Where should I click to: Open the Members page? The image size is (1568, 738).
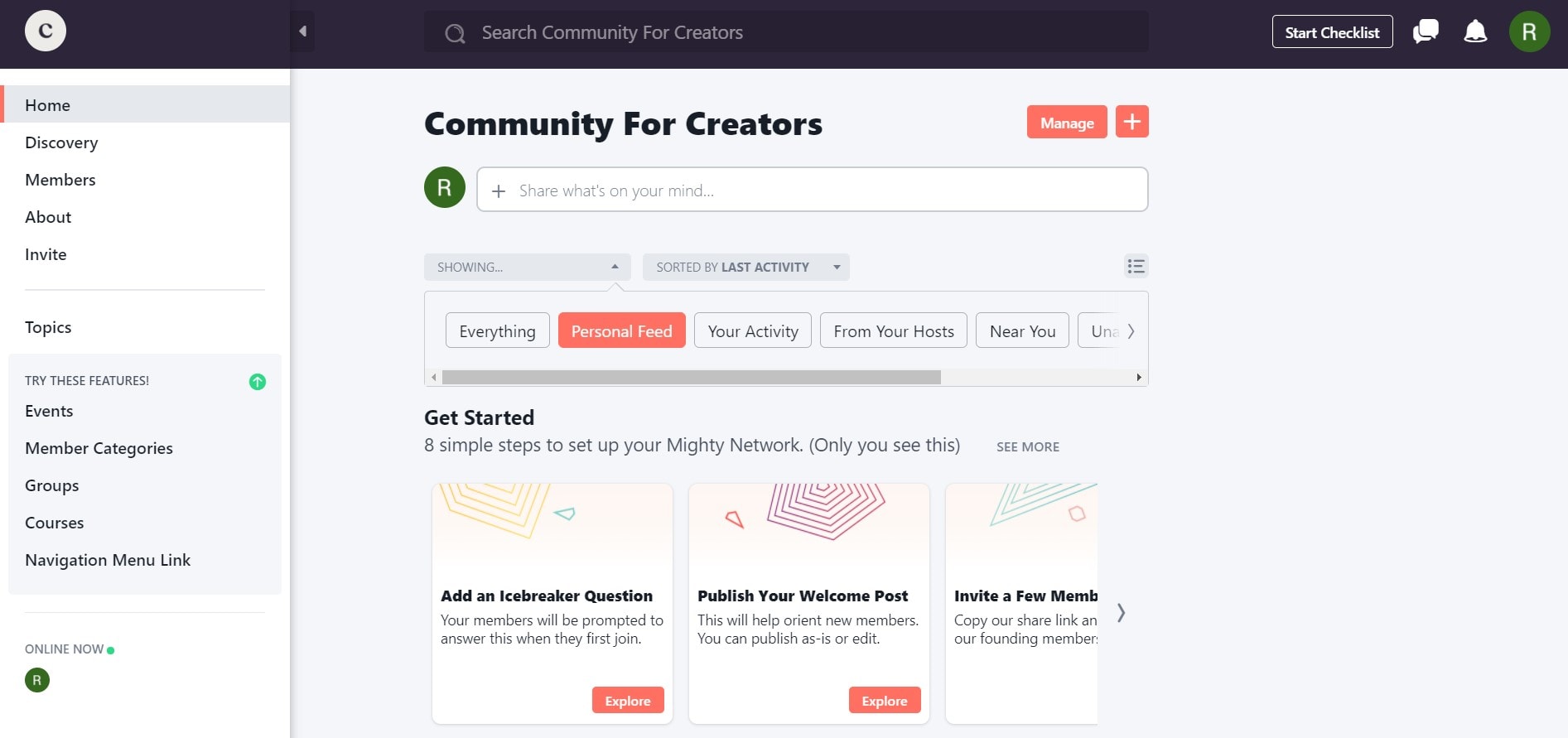point(60,180)
